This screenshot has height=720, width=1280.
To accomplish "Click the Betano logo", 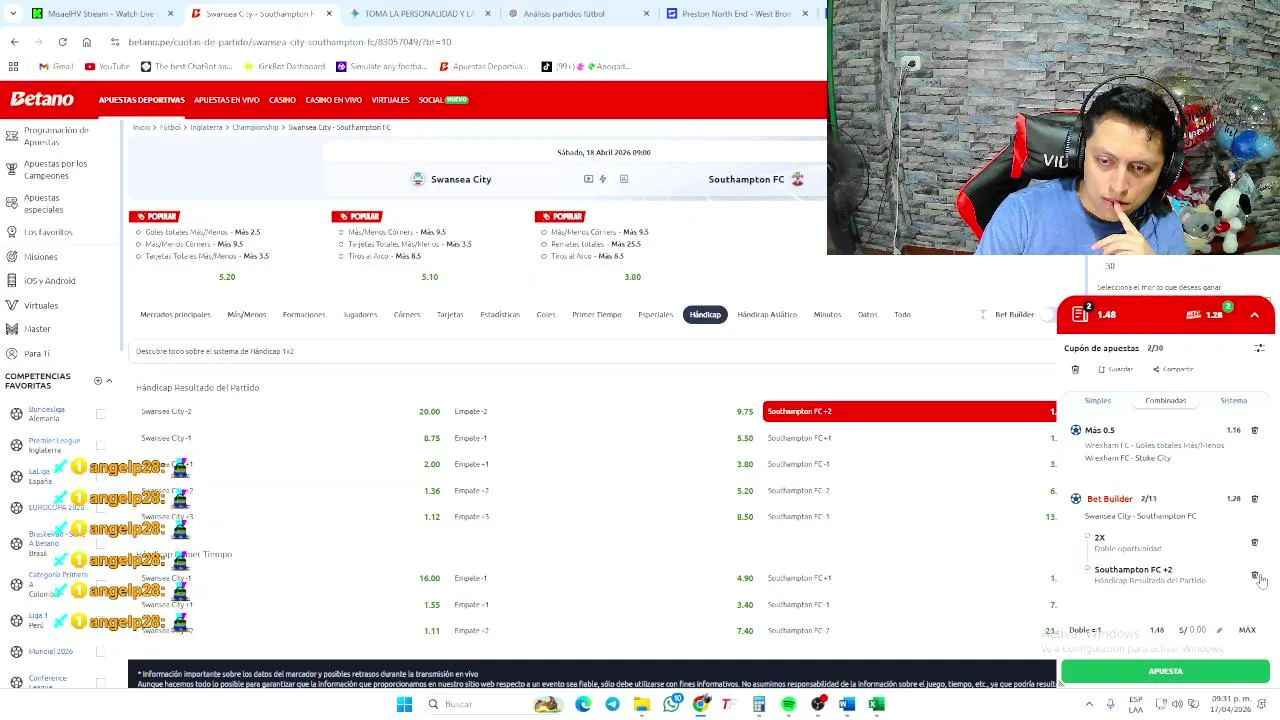I will click(x=42, y=99).
